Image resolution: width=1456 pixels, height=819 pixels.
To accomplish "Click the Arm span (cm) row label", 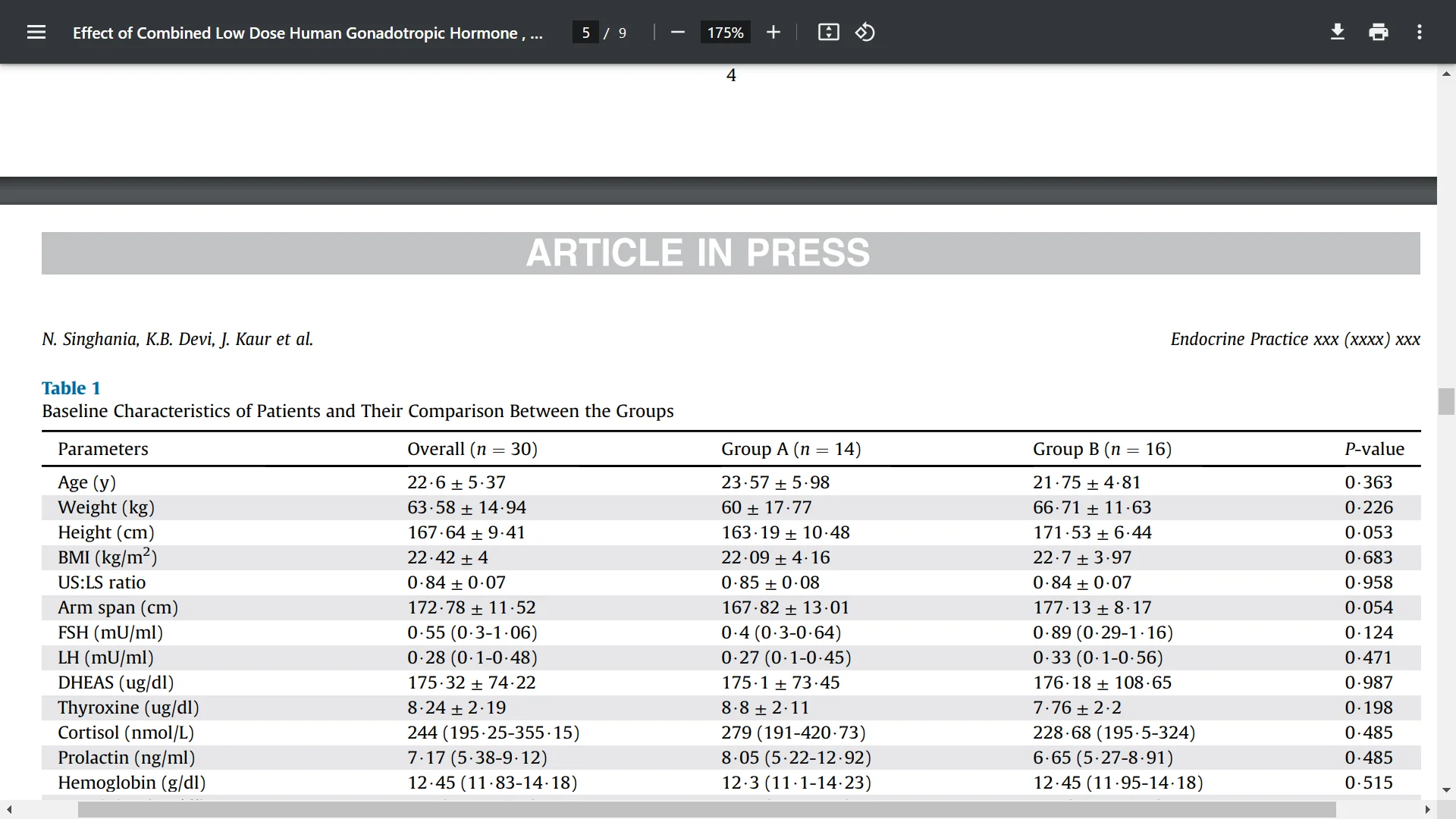I will pyautogui.click(x=118, y=607).
